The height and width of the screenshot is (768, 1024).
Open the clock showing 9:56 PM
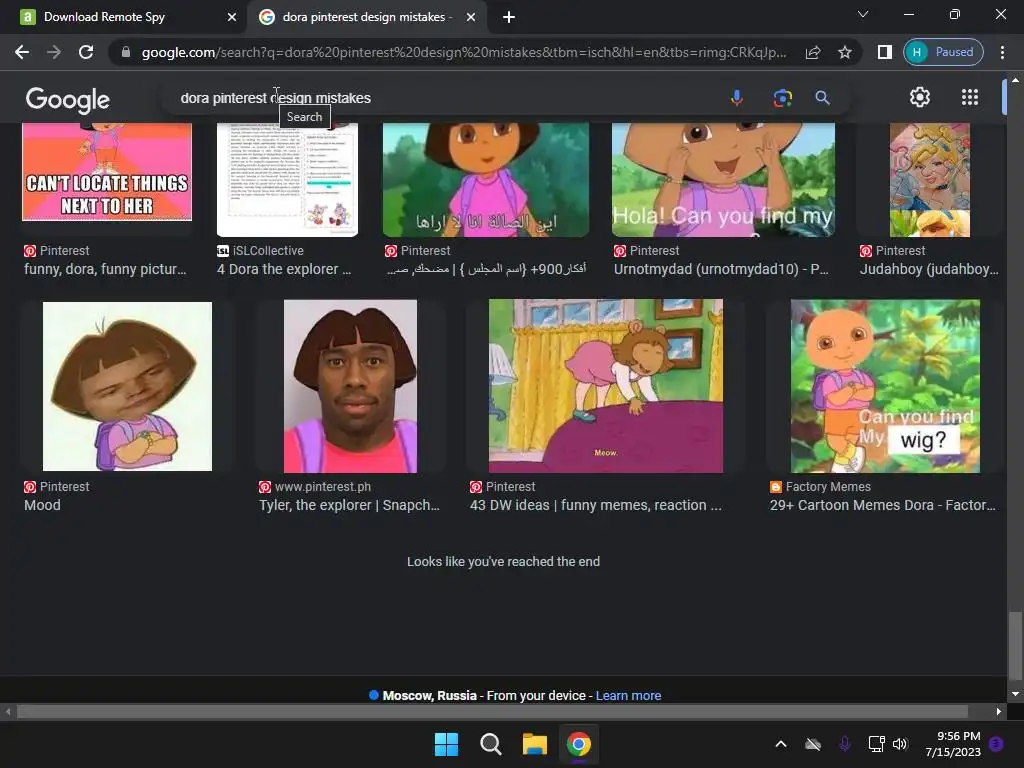953,744
